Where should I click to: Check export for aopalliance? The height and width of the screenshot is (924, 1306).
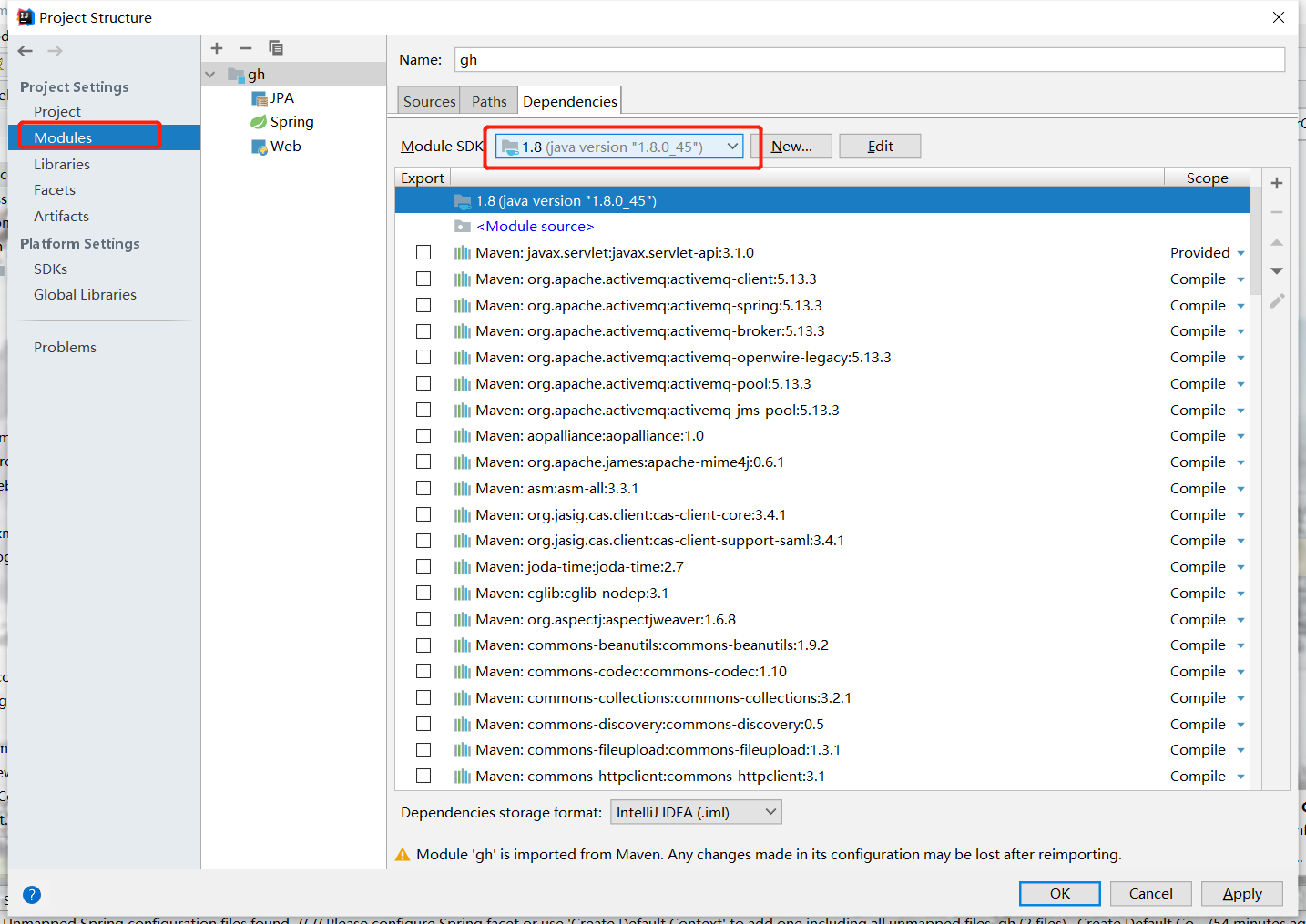423,435
